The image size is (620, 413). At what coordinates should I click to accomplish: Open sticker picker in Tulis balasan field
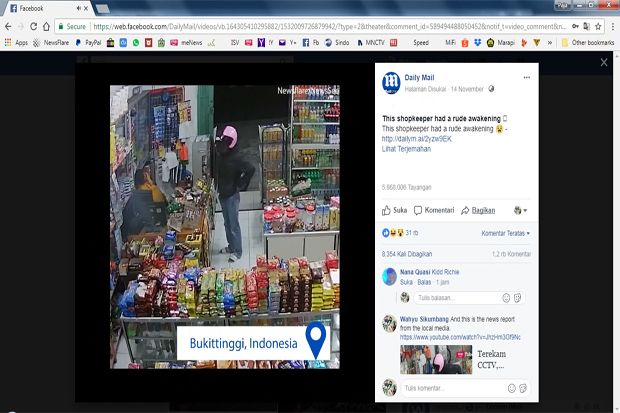click(x=517, y=298)
